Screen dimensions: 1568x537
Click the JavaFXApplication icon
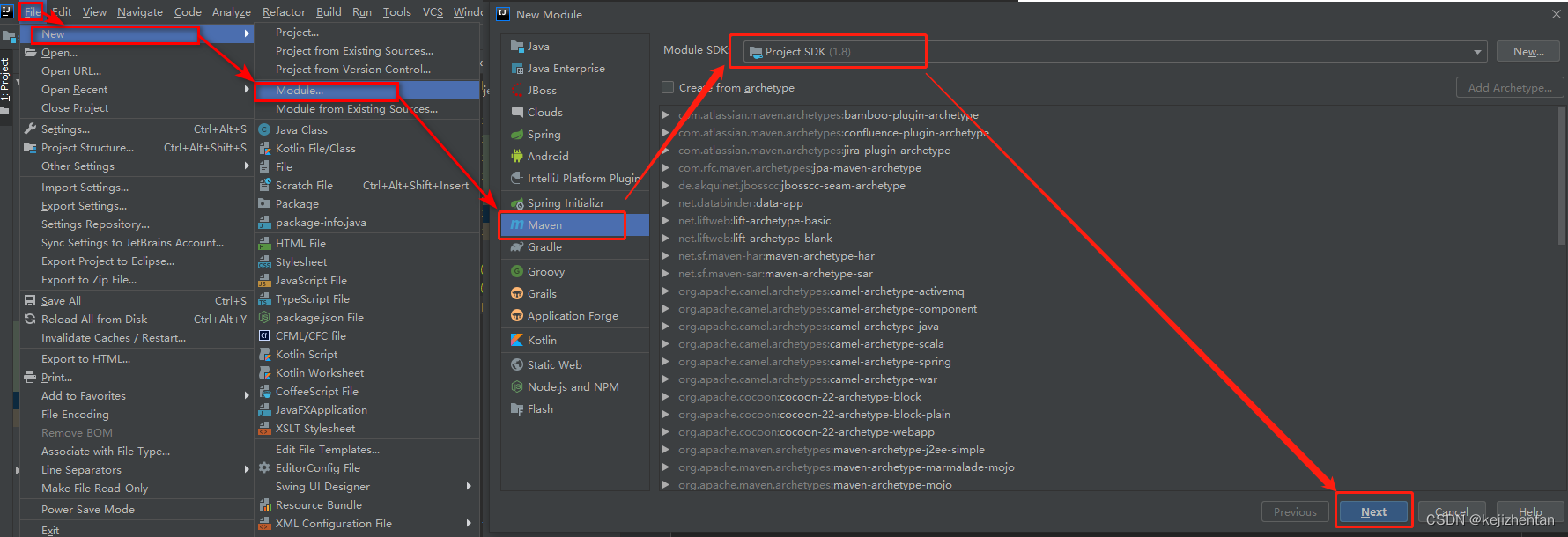pos(264,410)
